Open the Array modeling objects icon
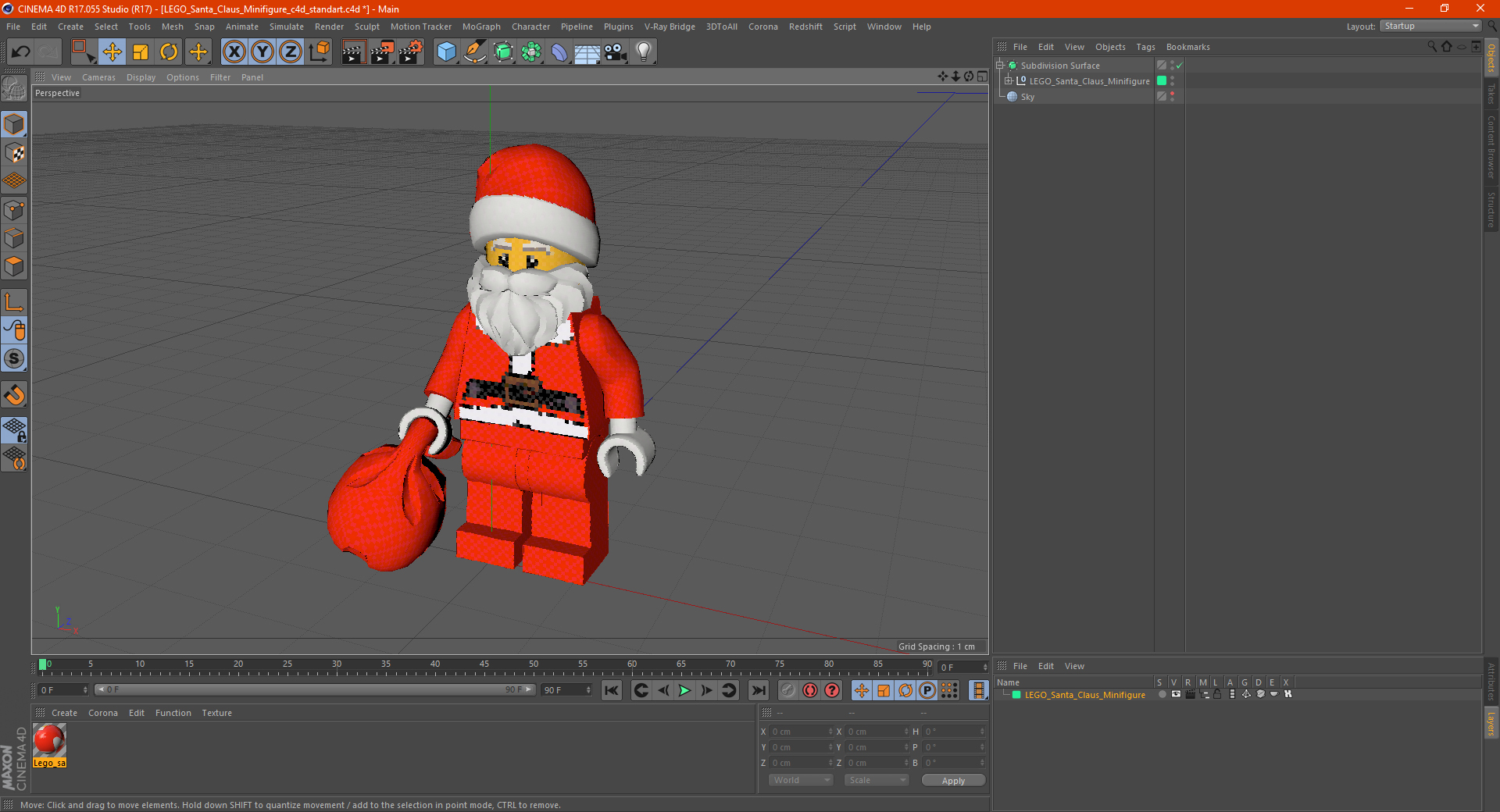Image resolution: width=1500 pixels, height=812 pixels. pos(531,52)
